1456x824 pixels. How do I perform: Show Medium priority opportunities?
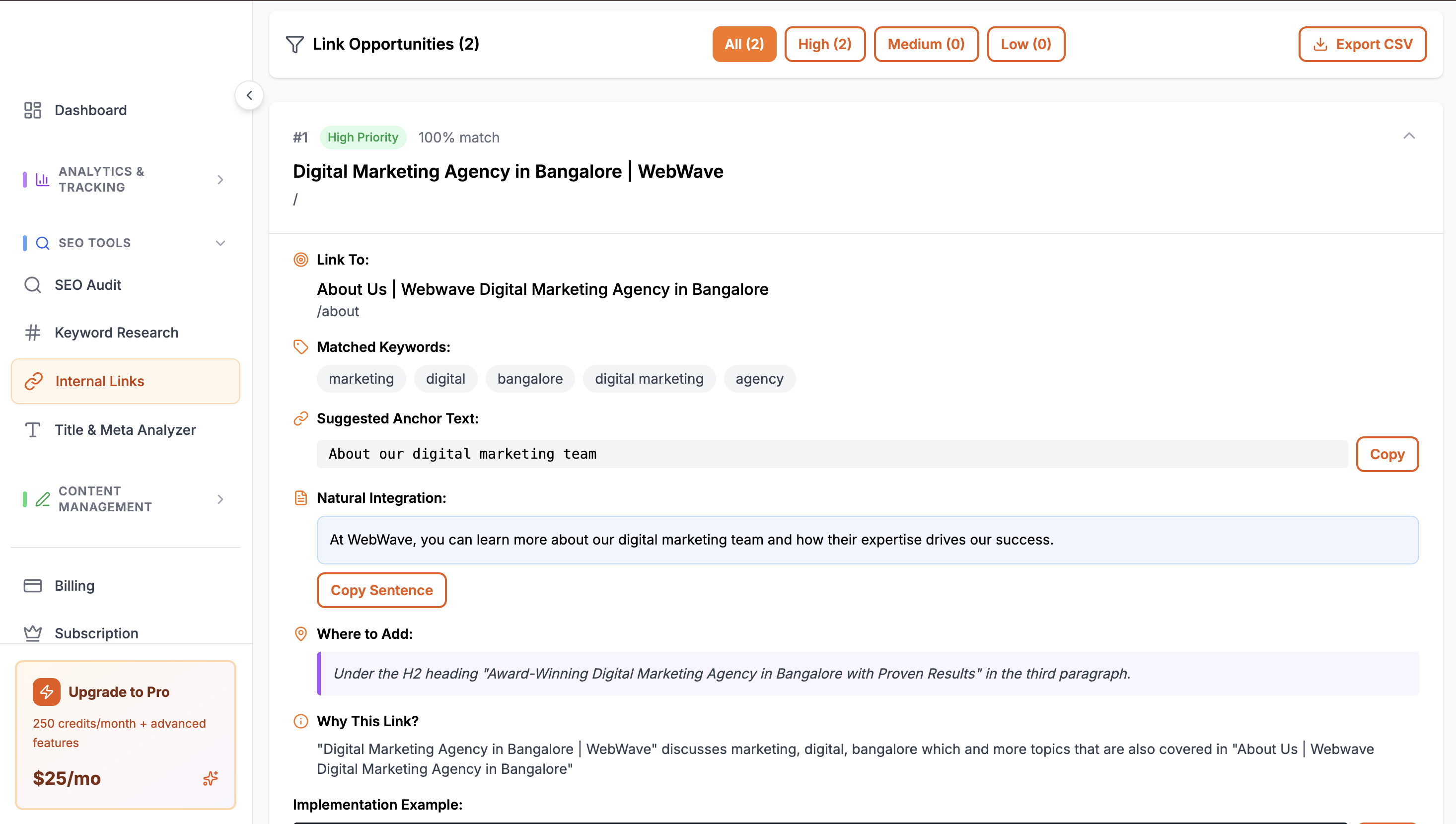click(x=926, y=44)
